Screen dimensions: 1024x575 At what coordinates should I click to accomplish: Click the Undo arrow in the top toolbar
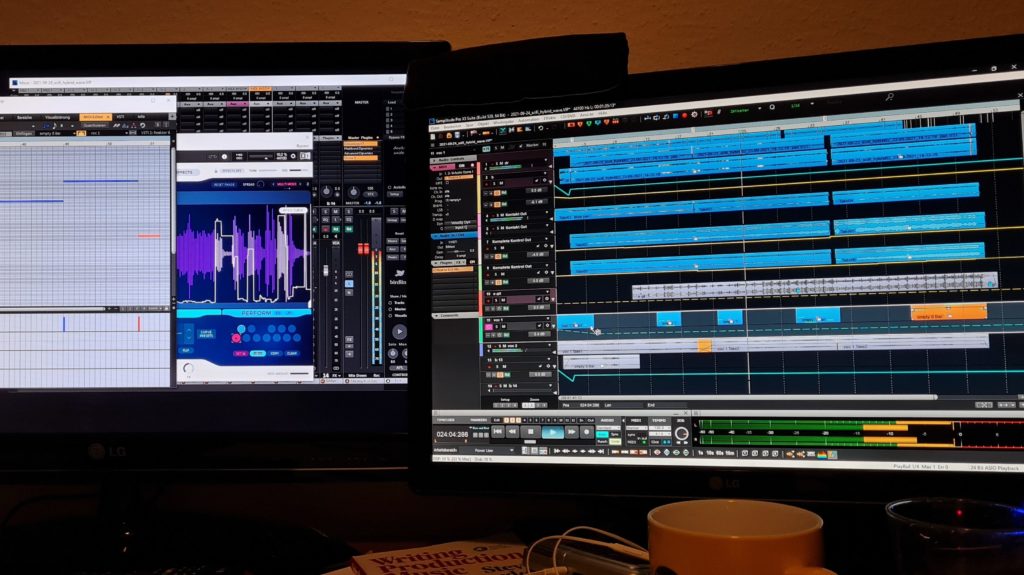[541, 128]
